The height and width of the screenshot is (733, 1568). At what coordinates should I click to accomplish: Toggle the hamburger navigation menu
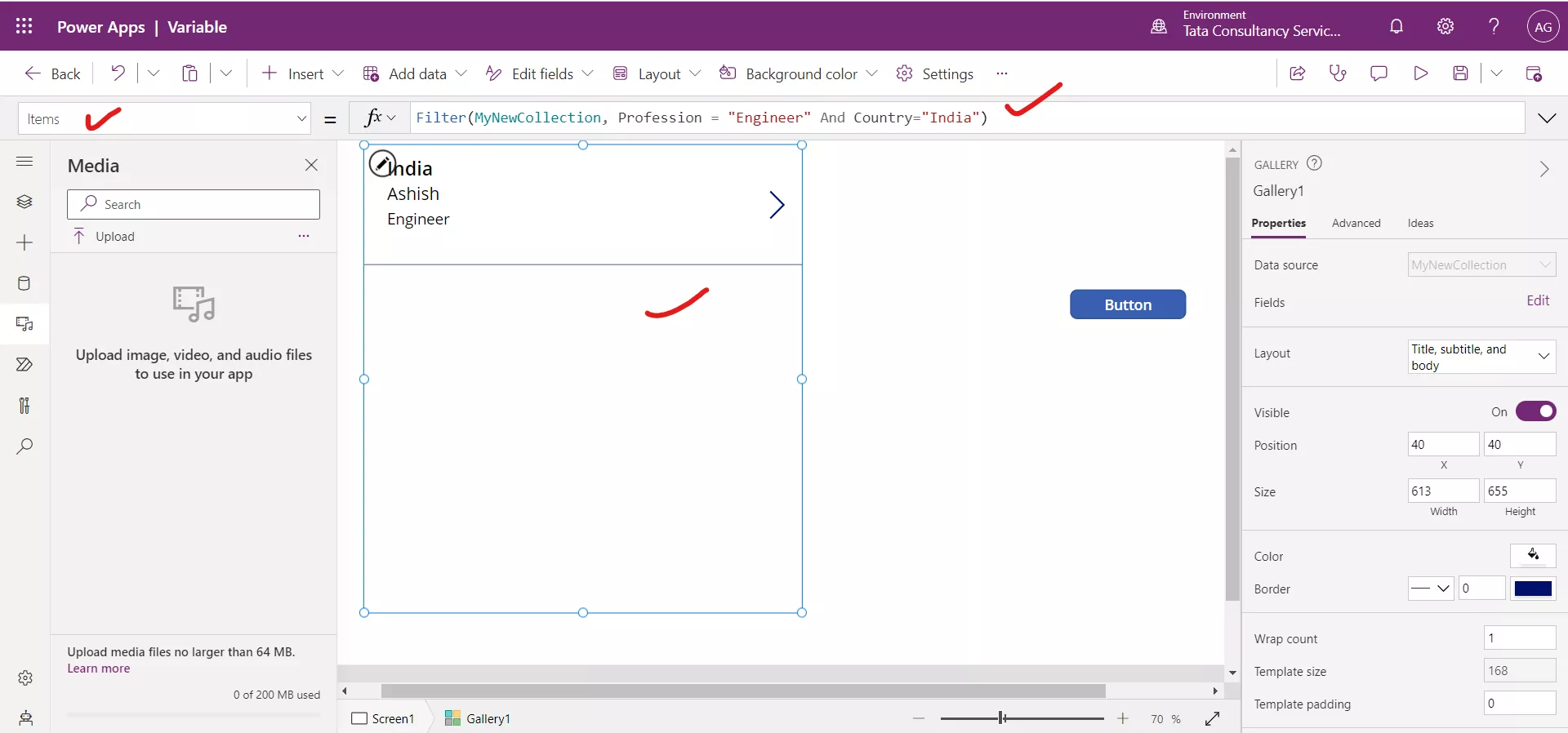pyautogui.click(x=24, y=162)
